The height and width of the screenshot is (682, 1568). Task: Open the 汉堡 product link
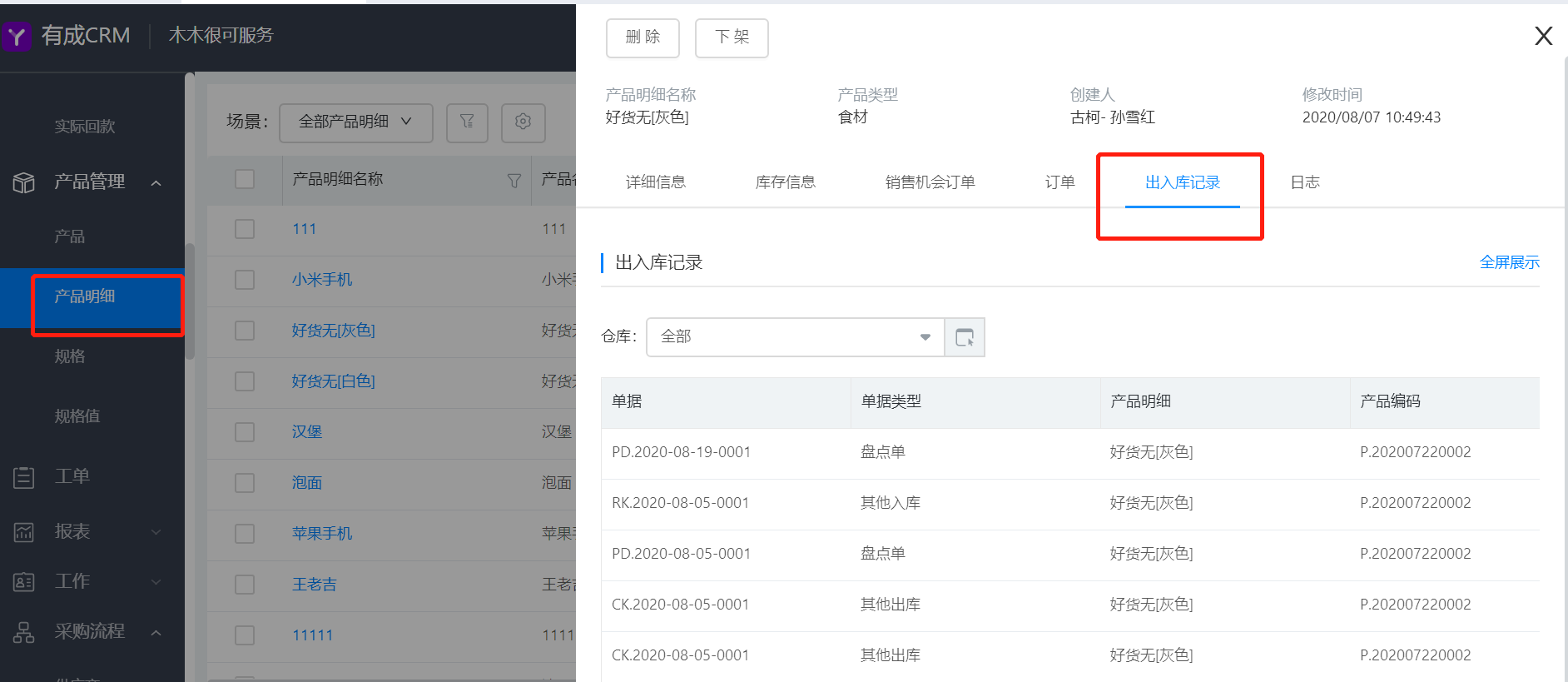click(307, 432)
